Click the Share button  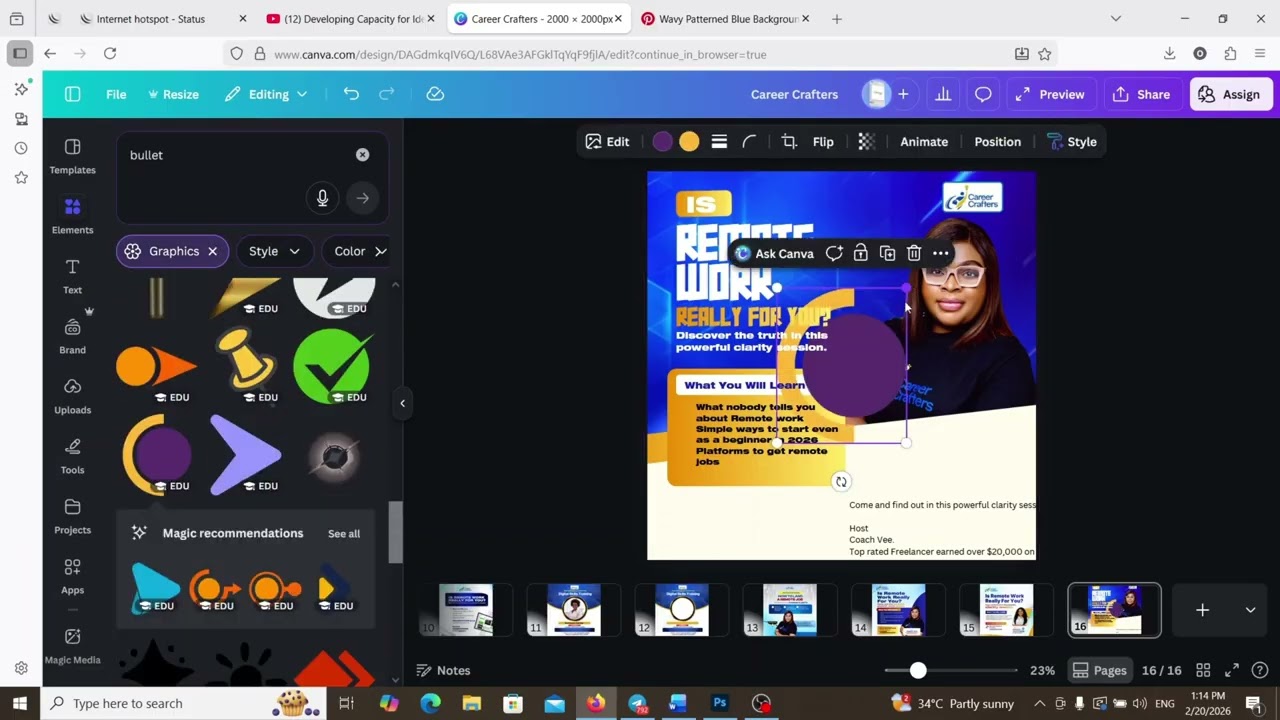pos(1141,94)
